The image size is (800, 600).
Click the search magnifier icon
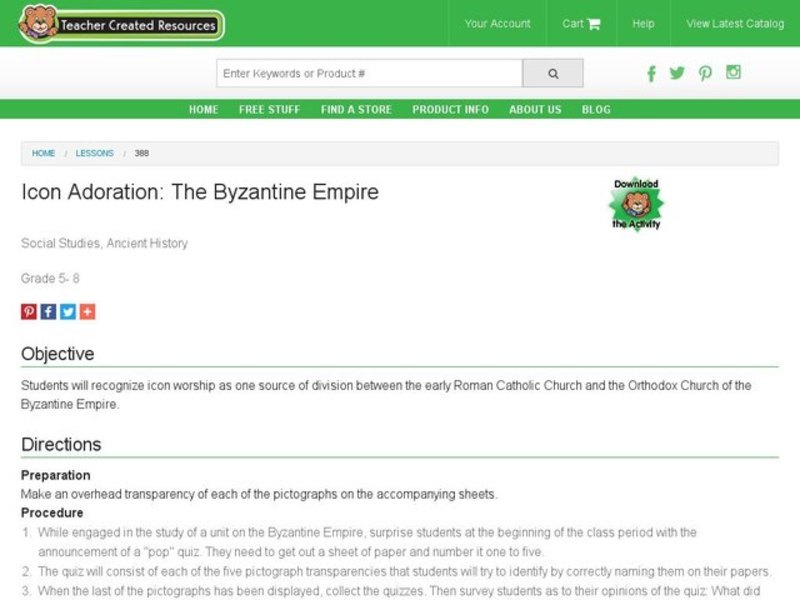tap(552, 72)
